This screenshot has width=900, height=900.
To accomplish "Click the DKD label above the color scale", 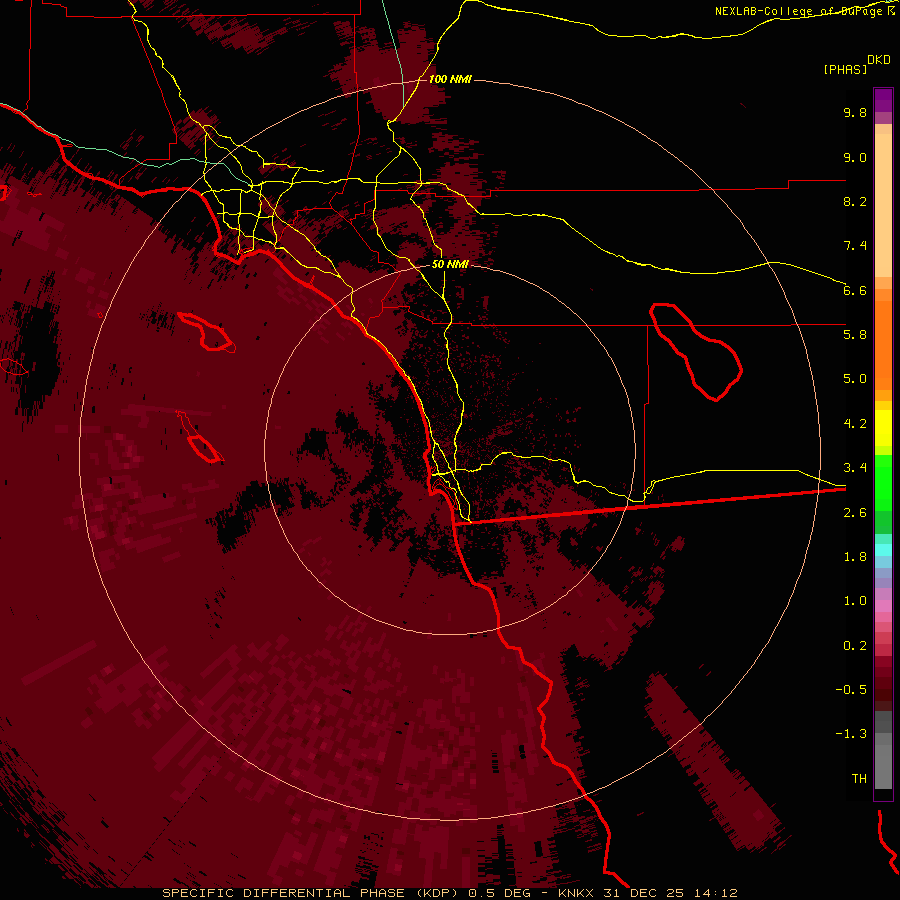I will click(878, 59).
